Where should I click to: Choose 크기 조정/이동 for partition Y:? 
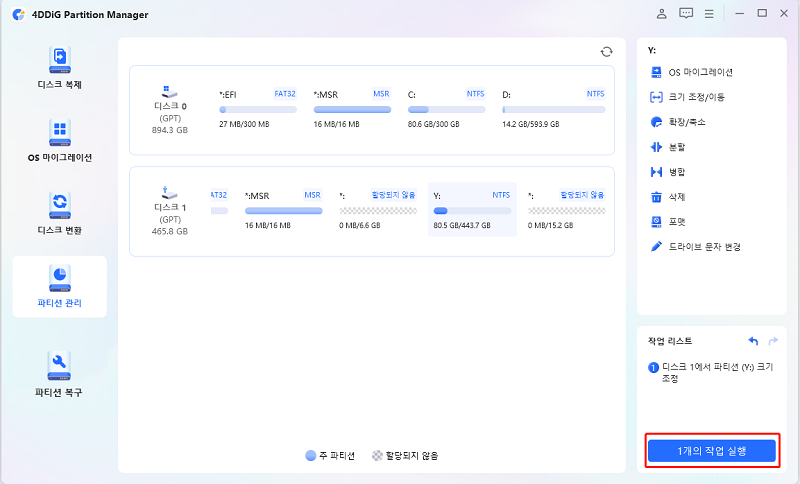pos(687,97)
